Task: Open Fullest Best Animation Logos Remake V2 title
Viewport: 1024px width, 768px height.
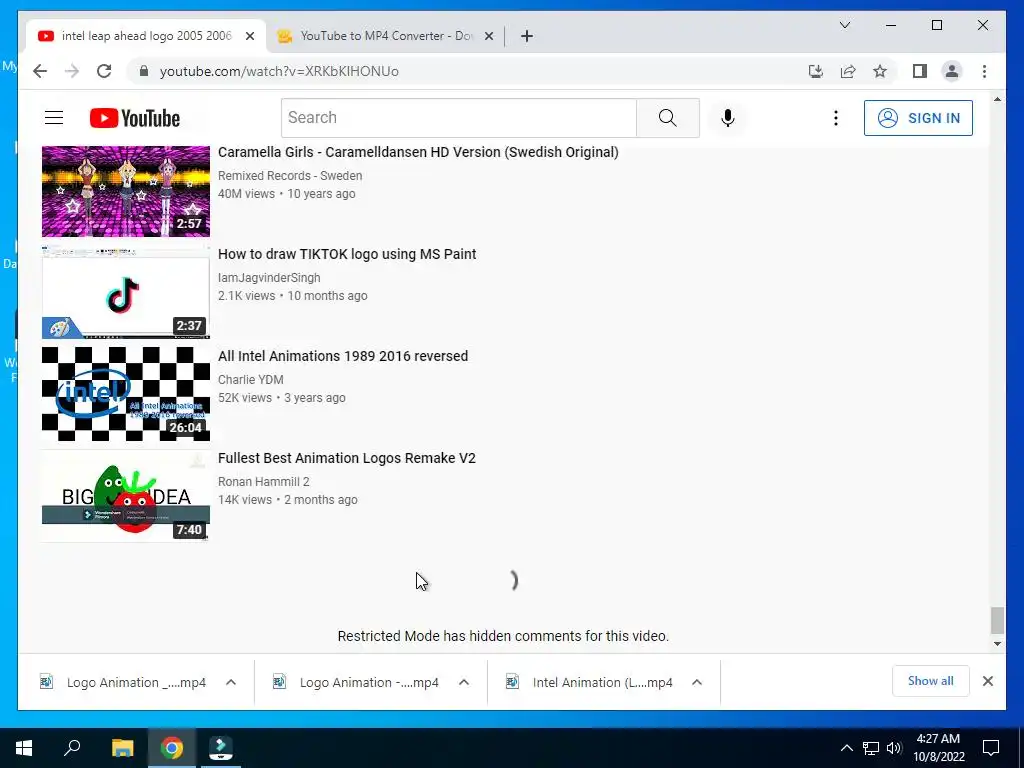Action: point(347,458)
